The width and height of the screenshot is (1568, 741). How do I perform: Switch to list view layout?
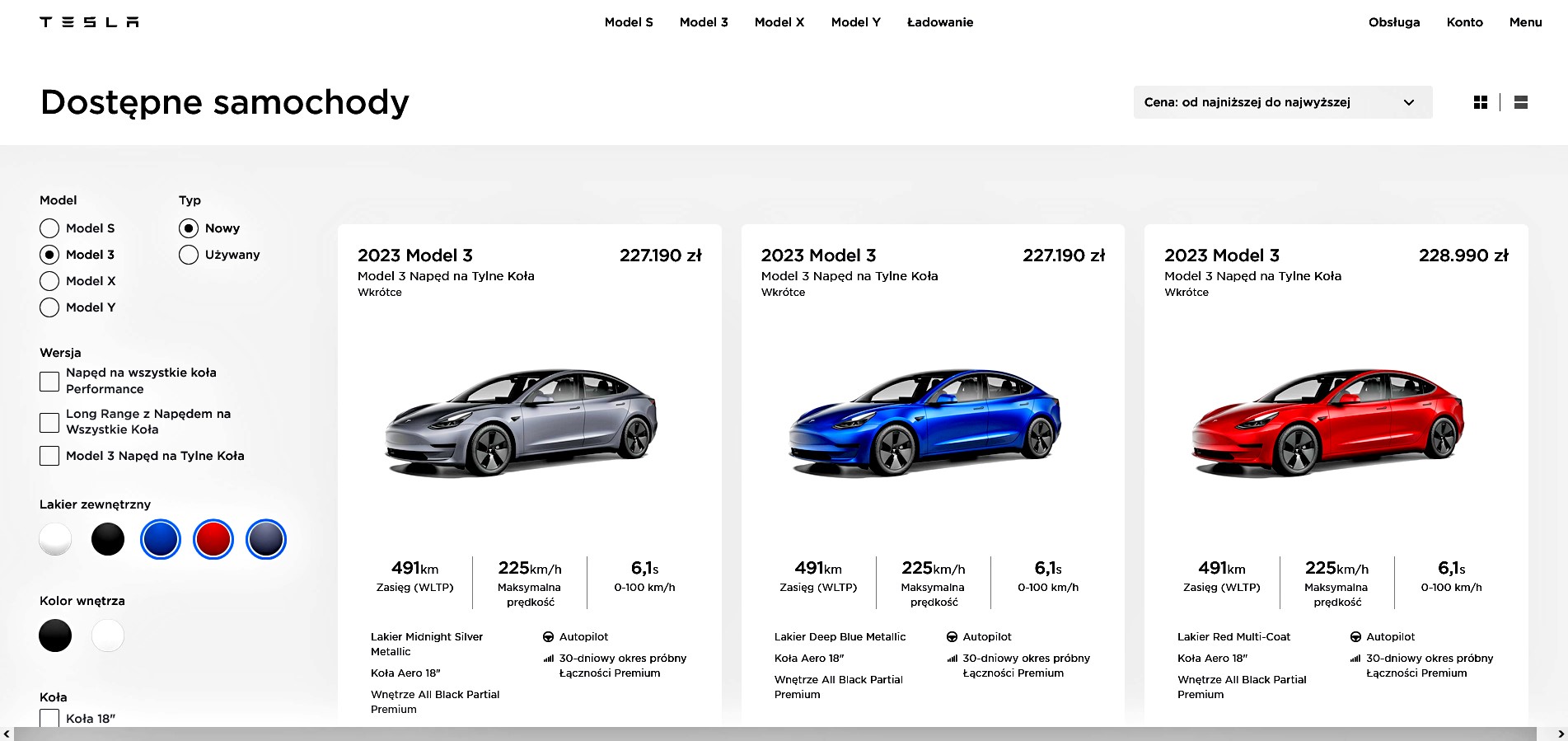[1521, 102]
